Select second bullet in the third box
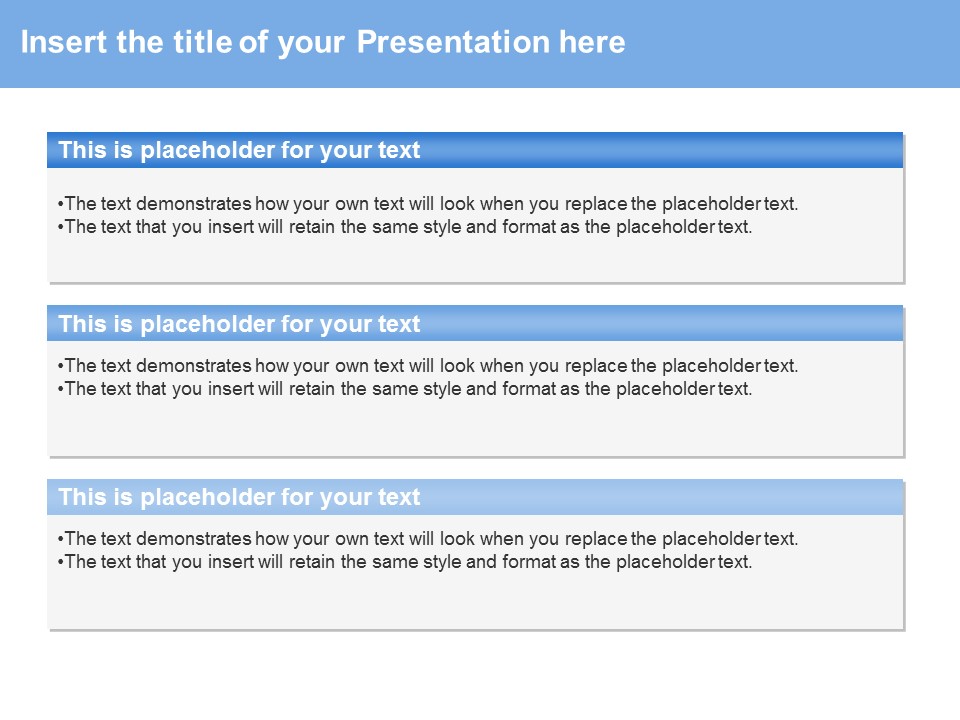The width and height of the screenshot is (960, 720). tap(405, 562)
